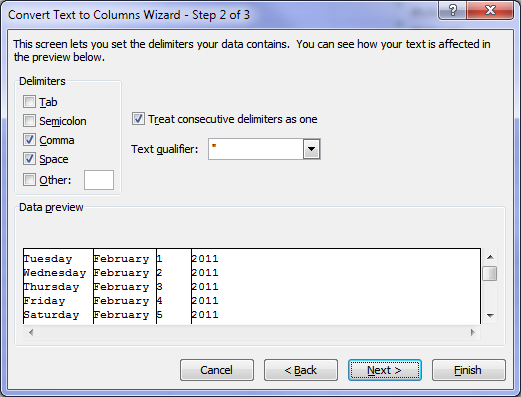
Task: Close the Convert Text to Columns wizard
Action: coord(490,10)
